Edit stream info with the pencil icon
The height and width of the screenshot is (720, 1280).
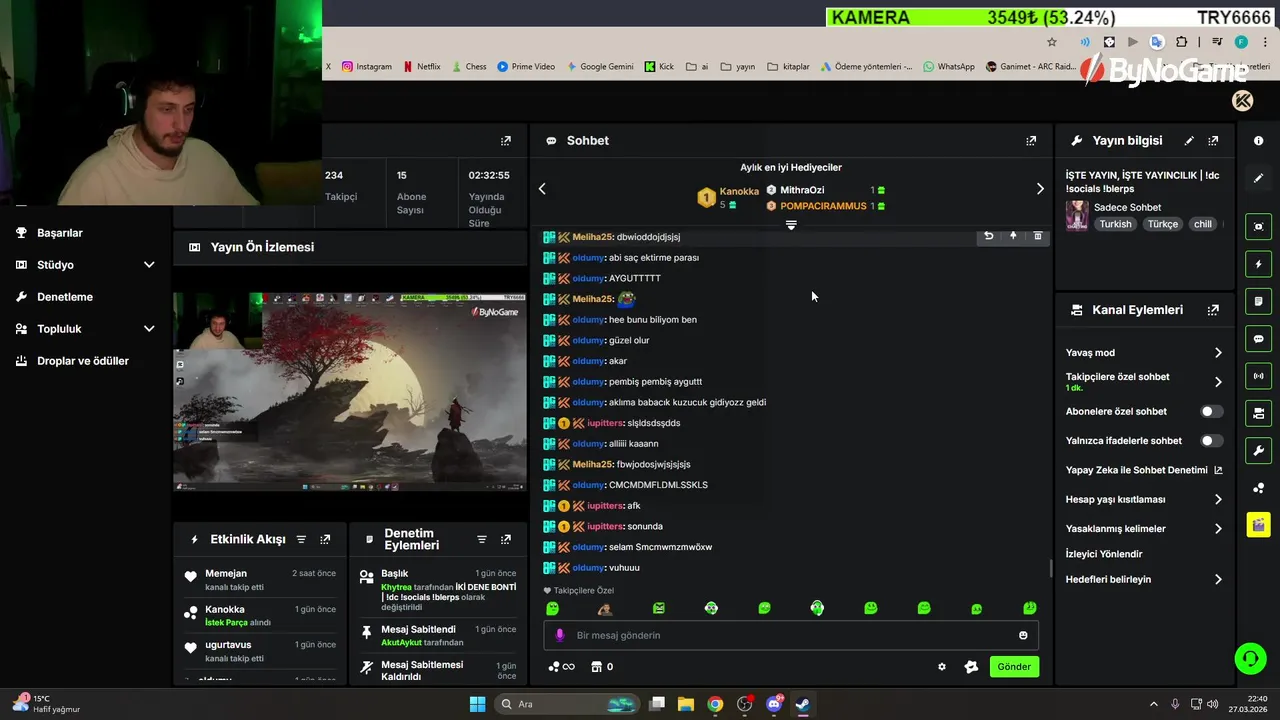[x=1189, y=141]
